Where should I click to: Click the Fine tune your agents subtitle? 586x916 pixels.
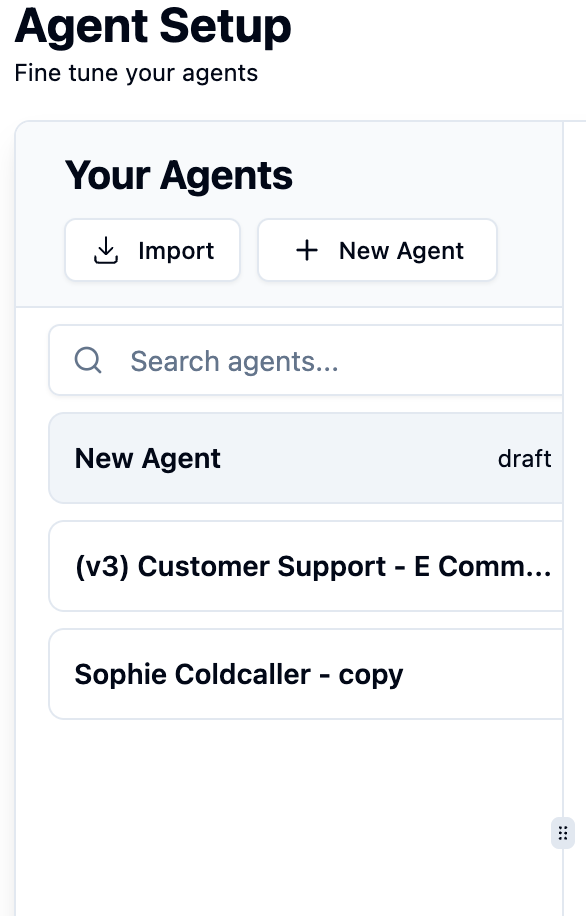click(135, 73)
